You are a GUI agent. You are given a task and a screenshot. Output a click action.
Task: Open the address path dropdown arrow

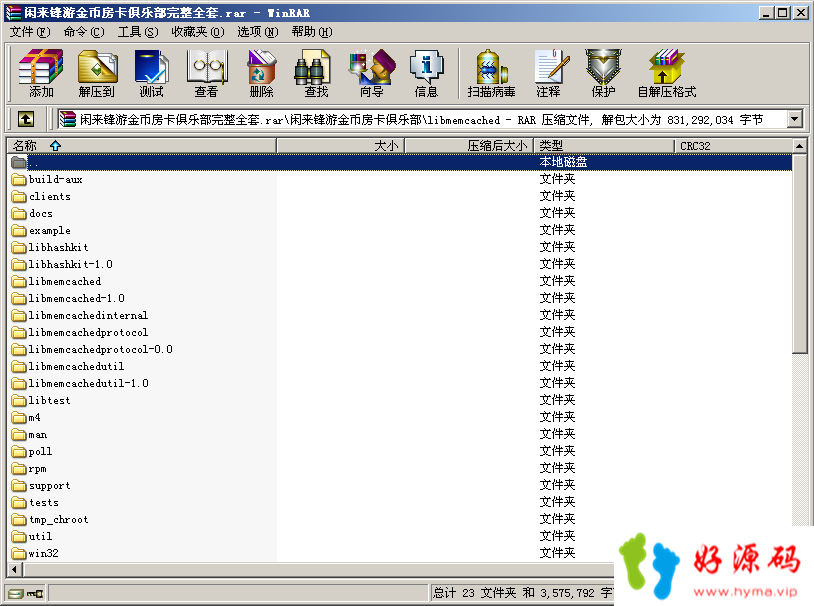tap(794, 119)
